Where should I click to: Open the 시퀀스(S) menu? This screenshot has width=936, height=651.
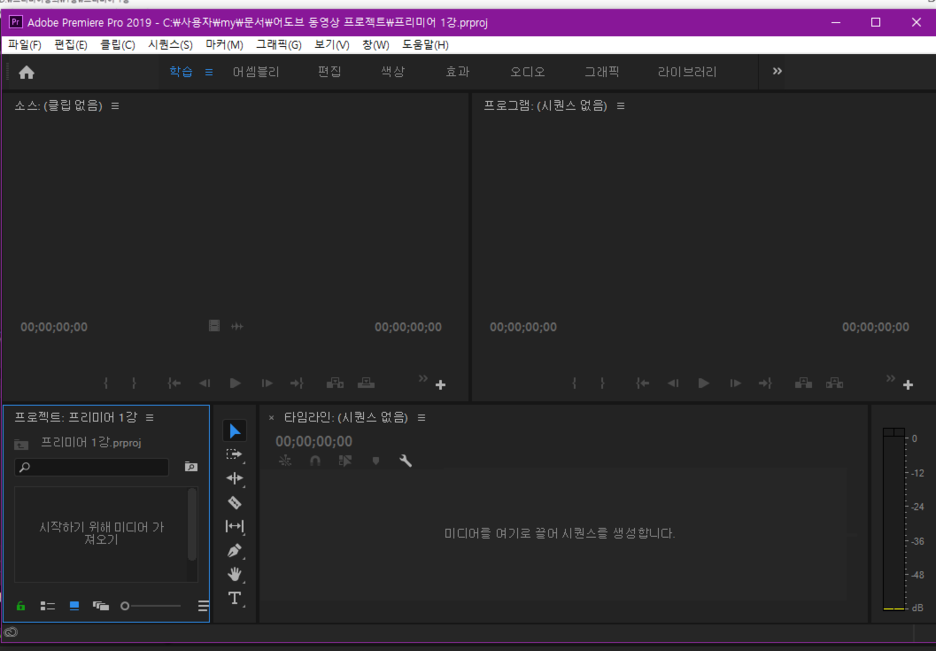pyautogui.click(x=170, y=45)
